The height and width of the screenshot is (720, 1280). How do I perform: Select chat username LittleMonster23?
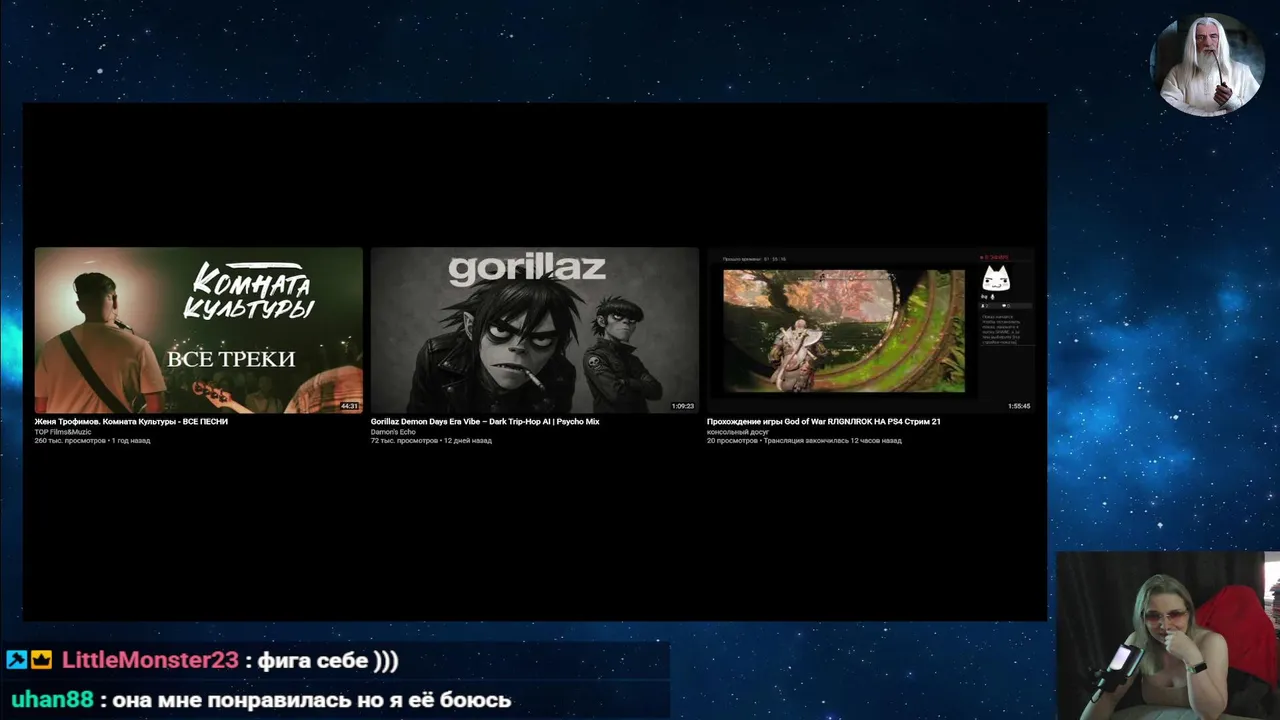[x=150, y=660]
